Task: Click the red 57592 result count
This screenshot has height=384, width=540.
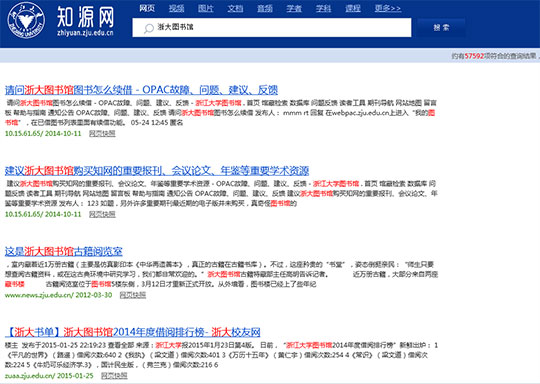Action: coord(474,56)
